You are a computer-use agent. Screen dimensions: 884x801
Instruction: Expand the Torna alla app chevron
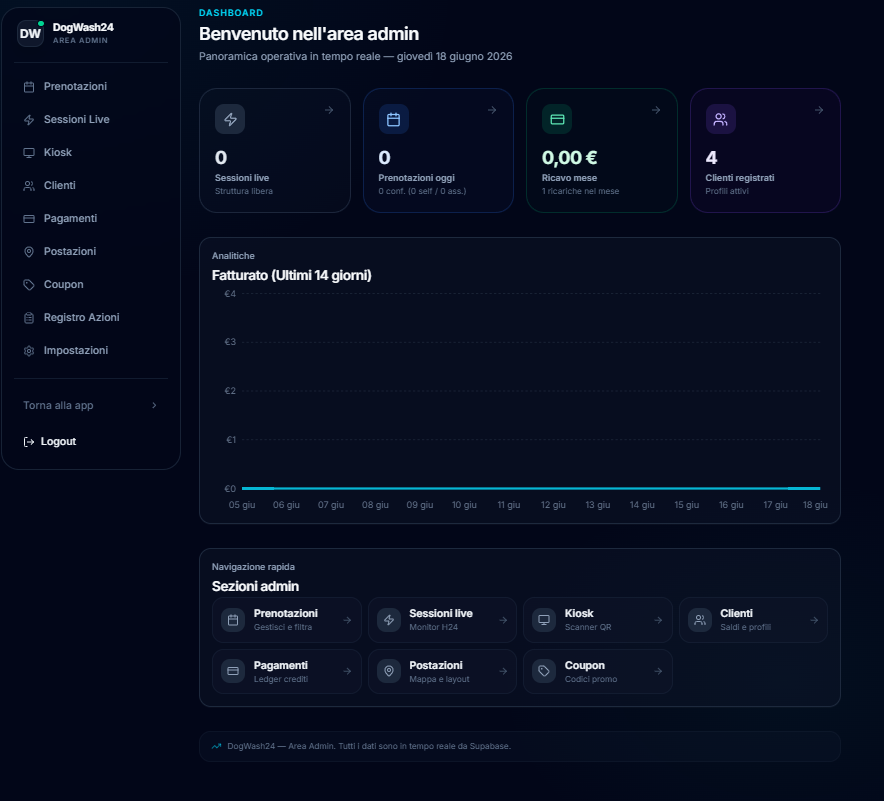[154, 405]
